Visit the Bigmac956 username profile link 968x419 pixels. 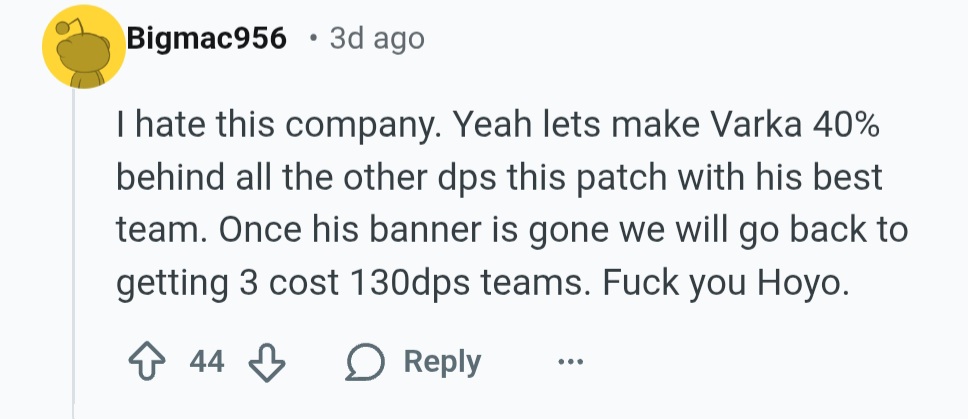(207, 39)
